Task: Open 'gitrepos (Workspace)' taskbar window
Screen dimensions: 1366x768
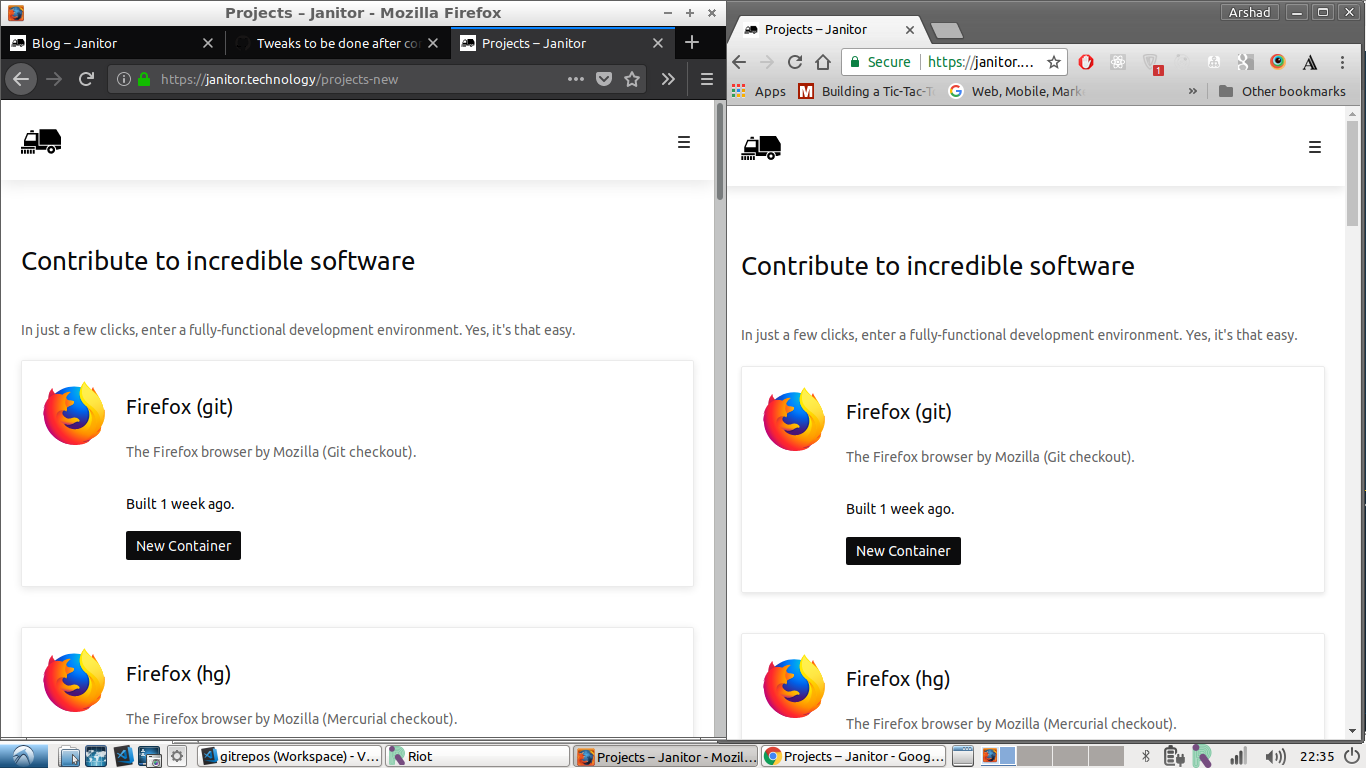Action: coord(290,756)
